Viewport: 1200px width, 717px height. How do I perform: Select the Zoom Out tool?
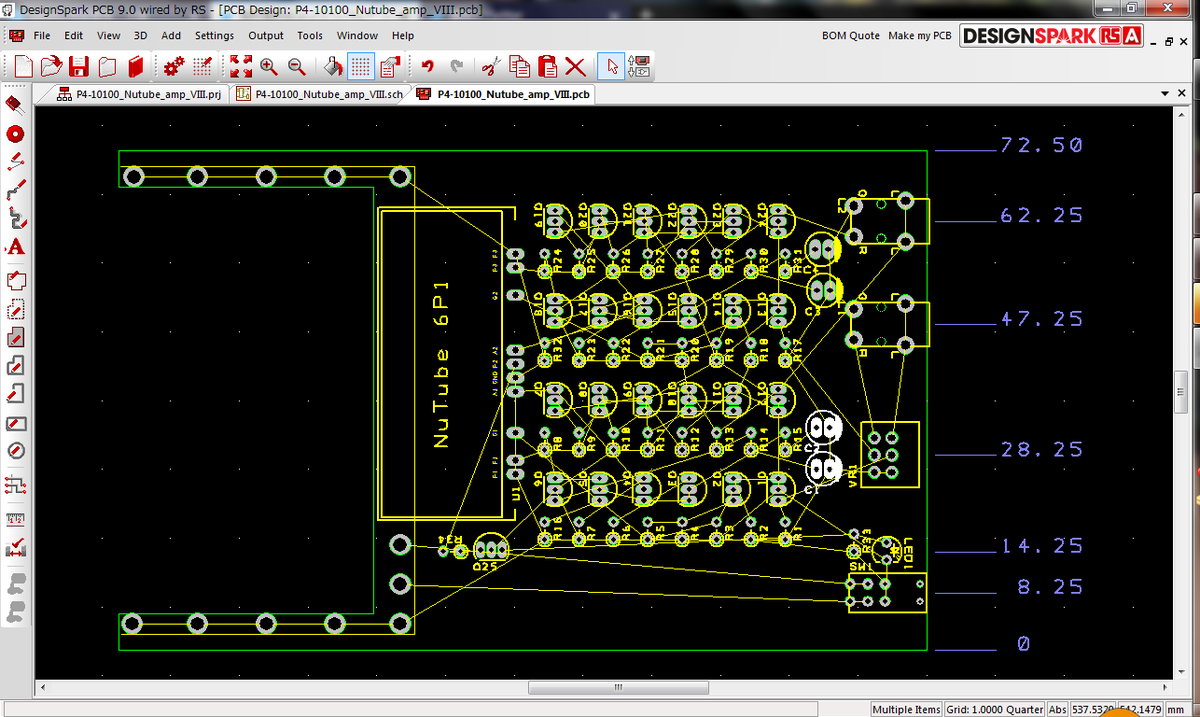pos(297,66)
